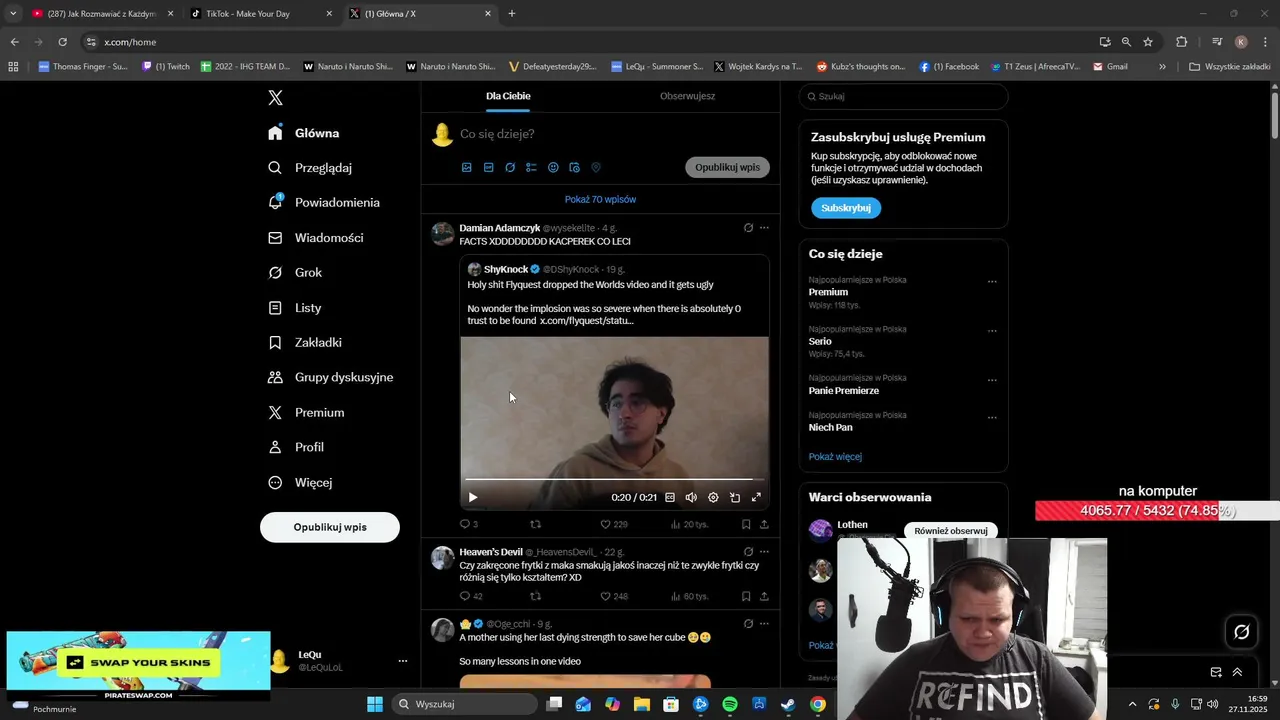1280x720 pixels.
Task: Bookmark Heaven's Devil post
Action: 746,596
